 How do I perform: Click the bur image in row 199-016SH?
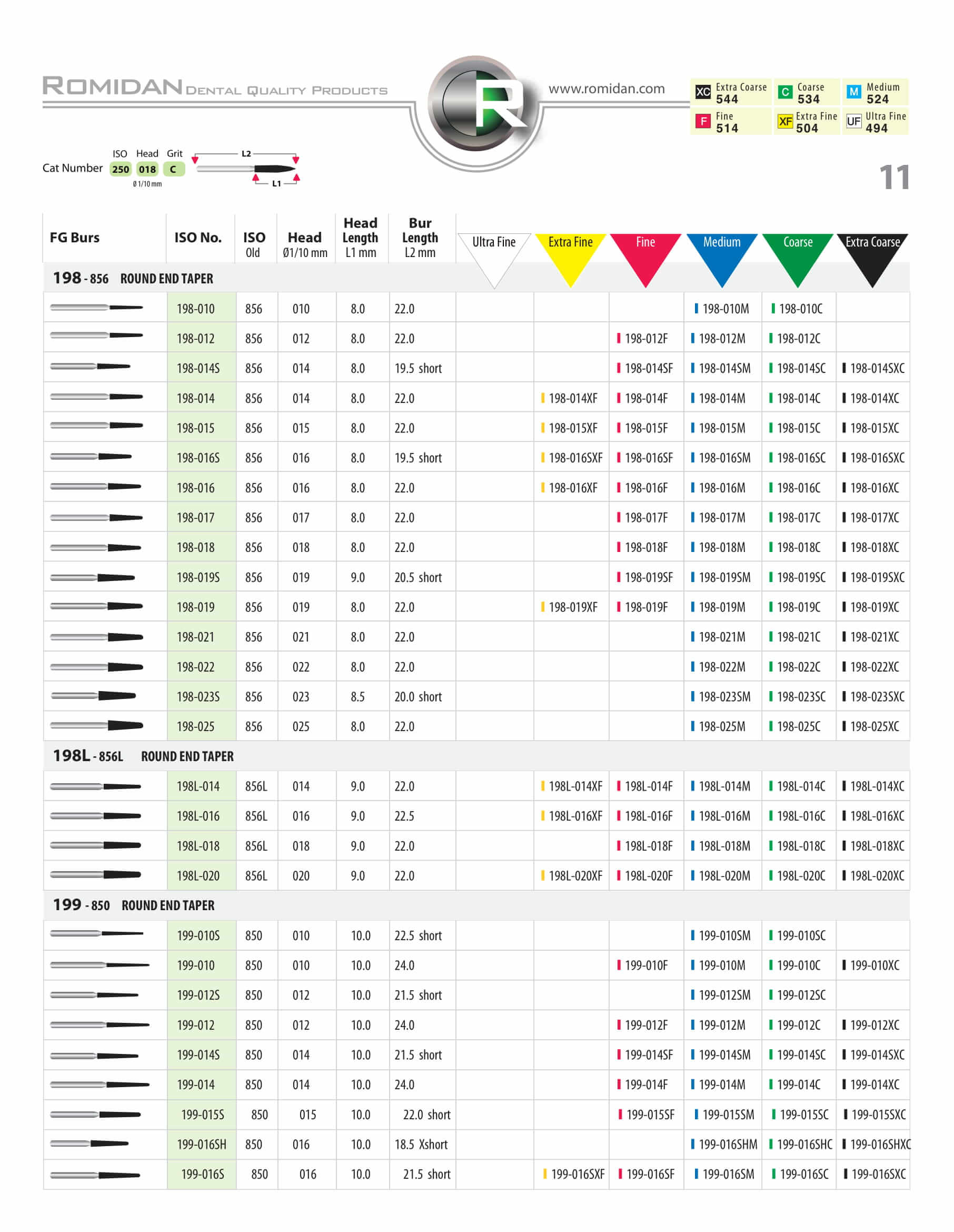[89, 1144]
